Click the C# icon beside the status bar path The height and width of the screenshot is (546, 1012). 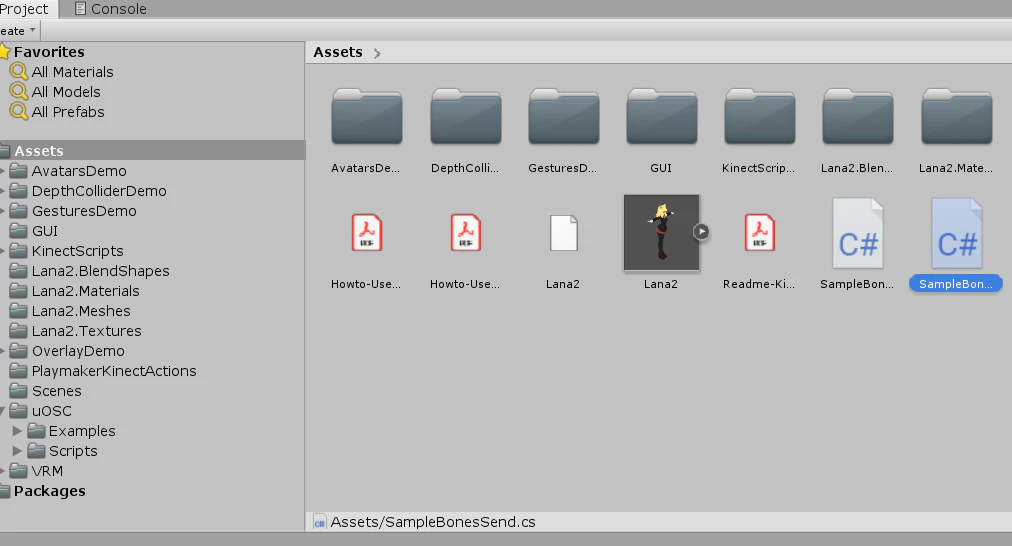tap(319, 522)
